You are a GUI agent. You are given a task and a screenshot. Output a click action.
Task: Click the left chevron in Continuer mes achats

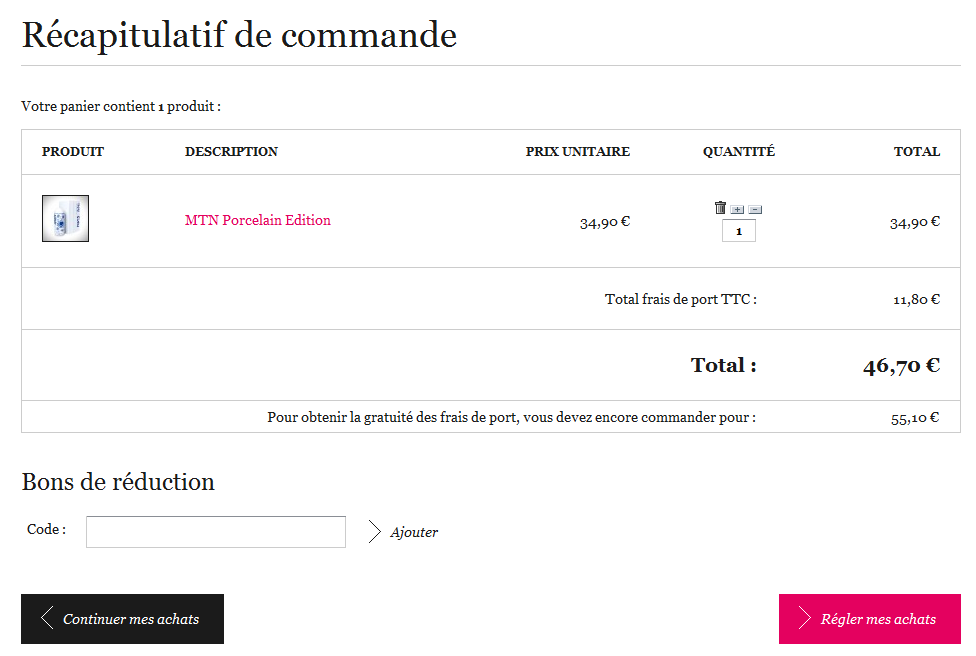click(x=47, y=618)
